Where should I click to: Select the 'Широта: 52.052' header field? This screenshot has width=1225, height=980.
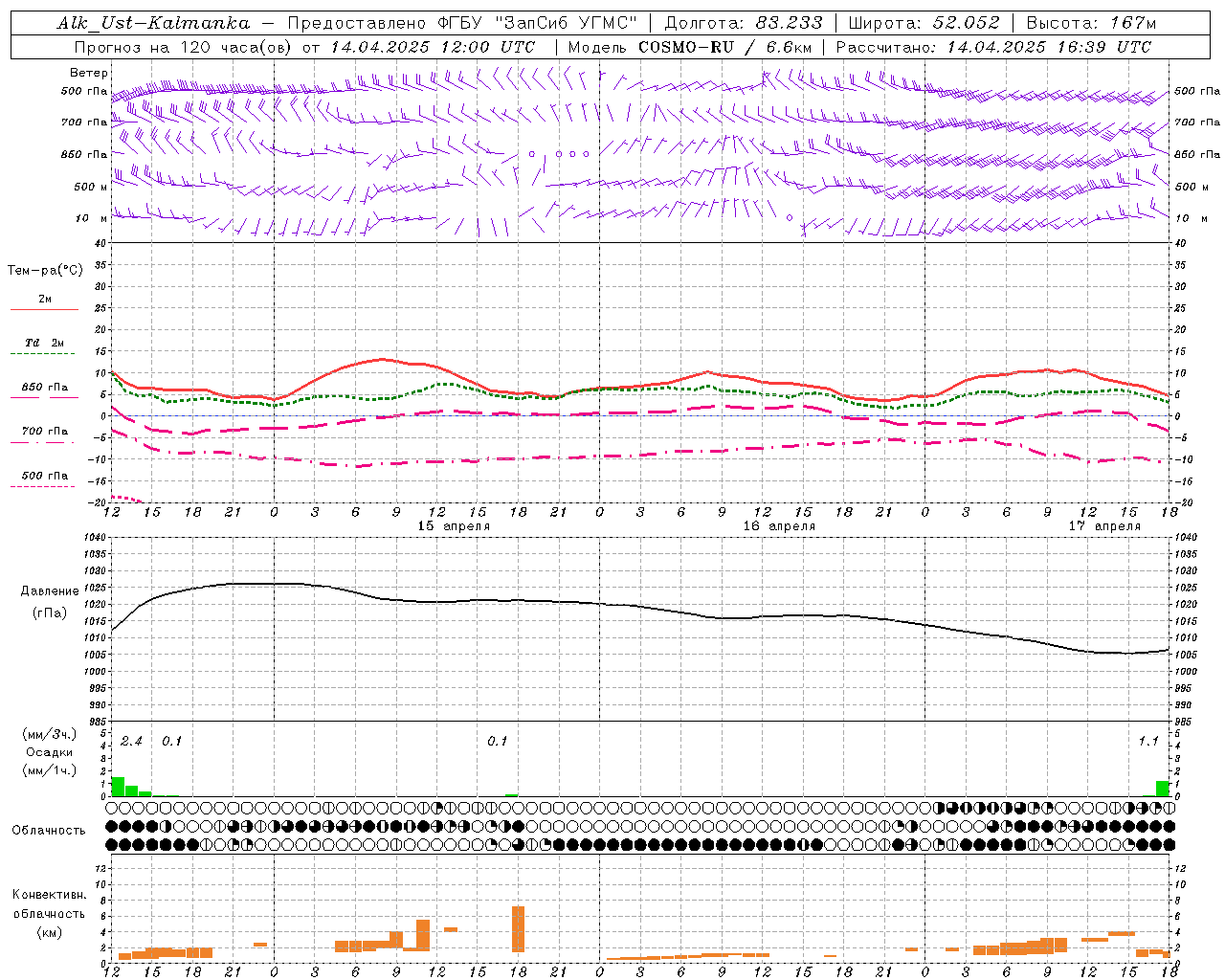[924, 23]
